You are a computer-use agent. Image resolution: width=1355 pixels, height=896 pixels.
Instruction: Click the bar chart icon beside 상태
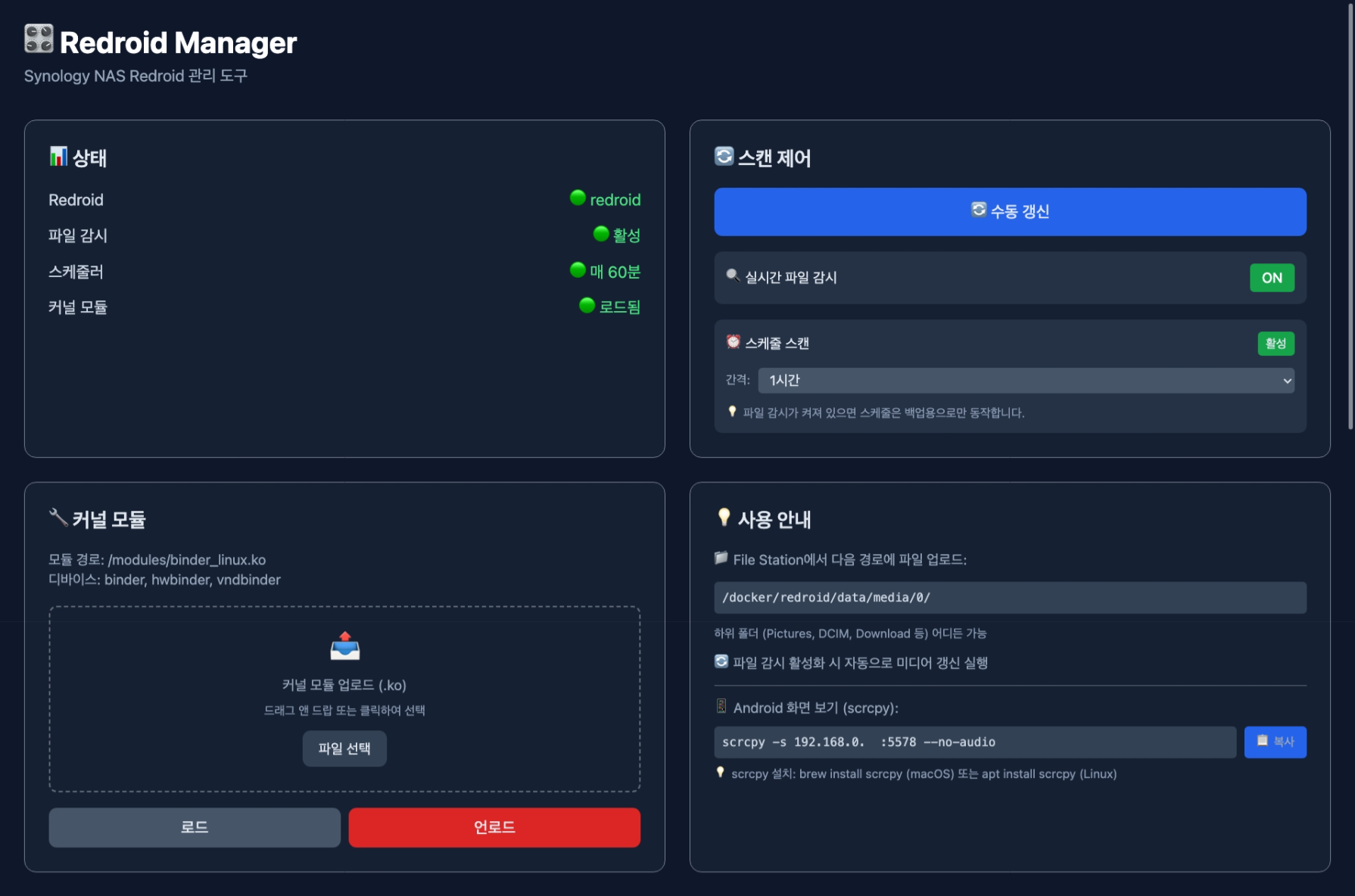click(58, 157)
